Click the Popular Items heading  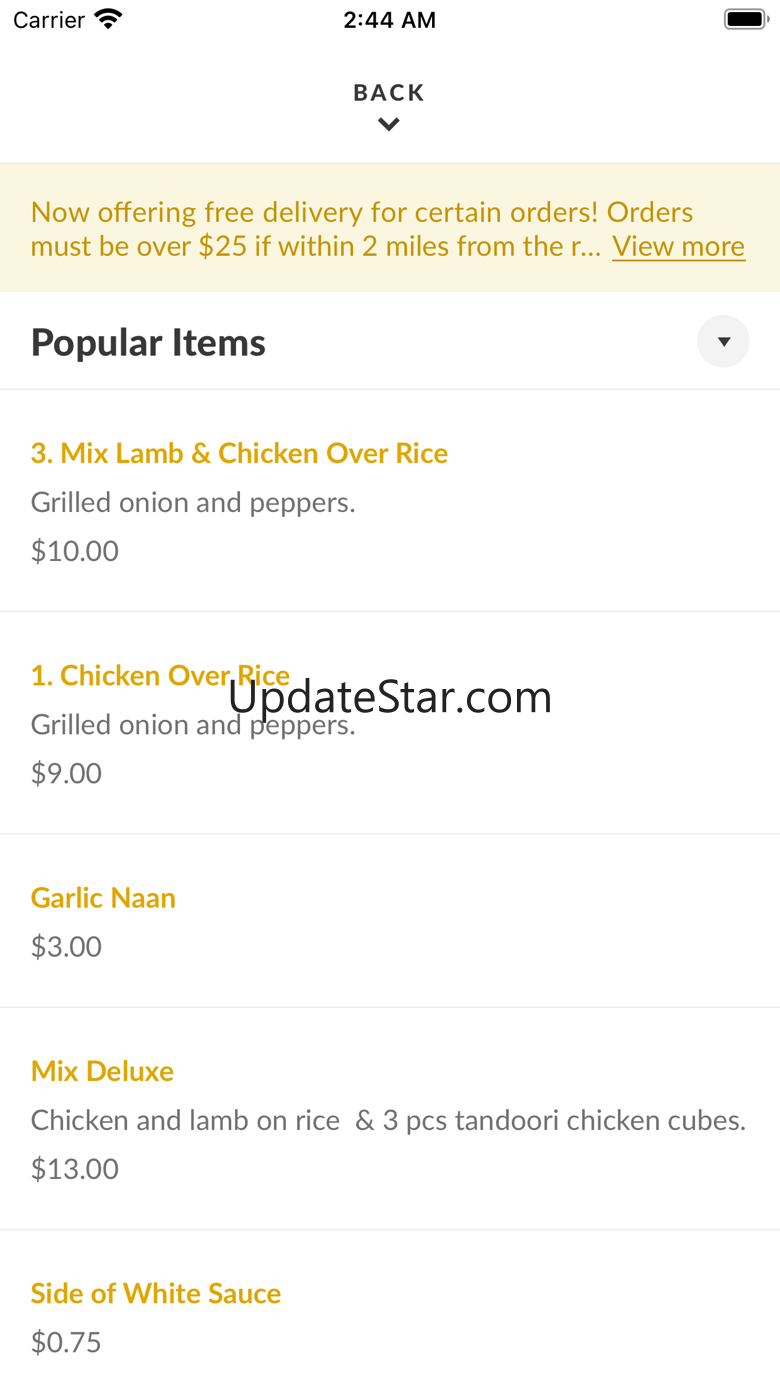point(148,343)
